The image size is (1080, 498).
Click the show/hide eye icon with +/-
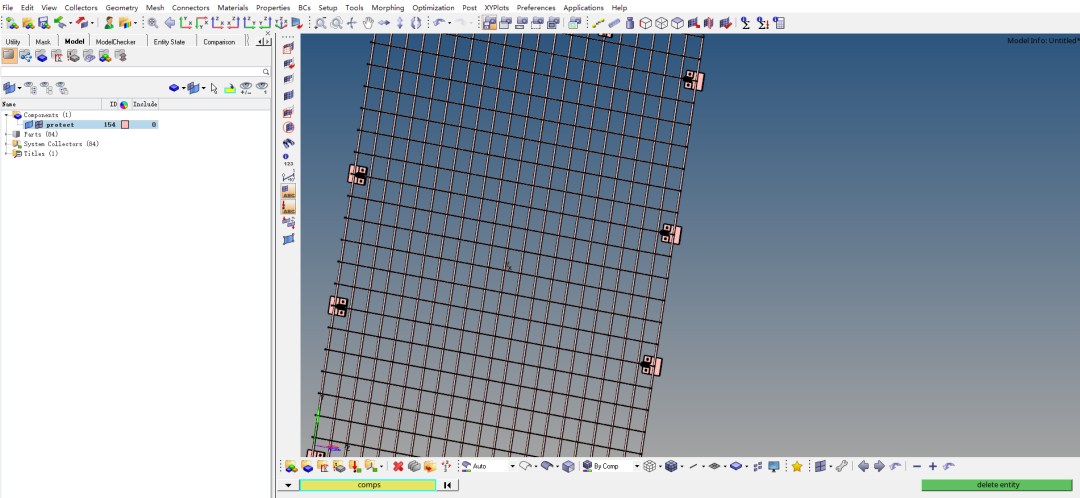[246, 88]
